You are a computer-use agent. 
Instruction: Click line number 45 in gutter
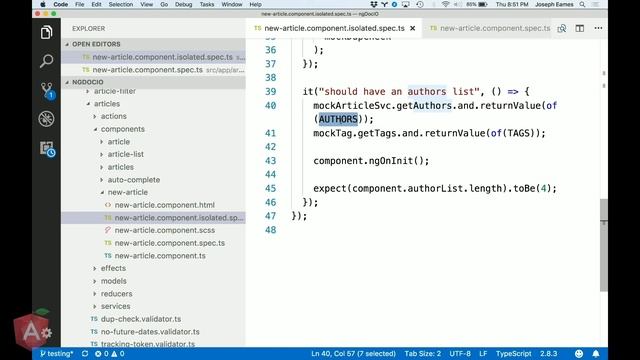[x=271, y=189]
